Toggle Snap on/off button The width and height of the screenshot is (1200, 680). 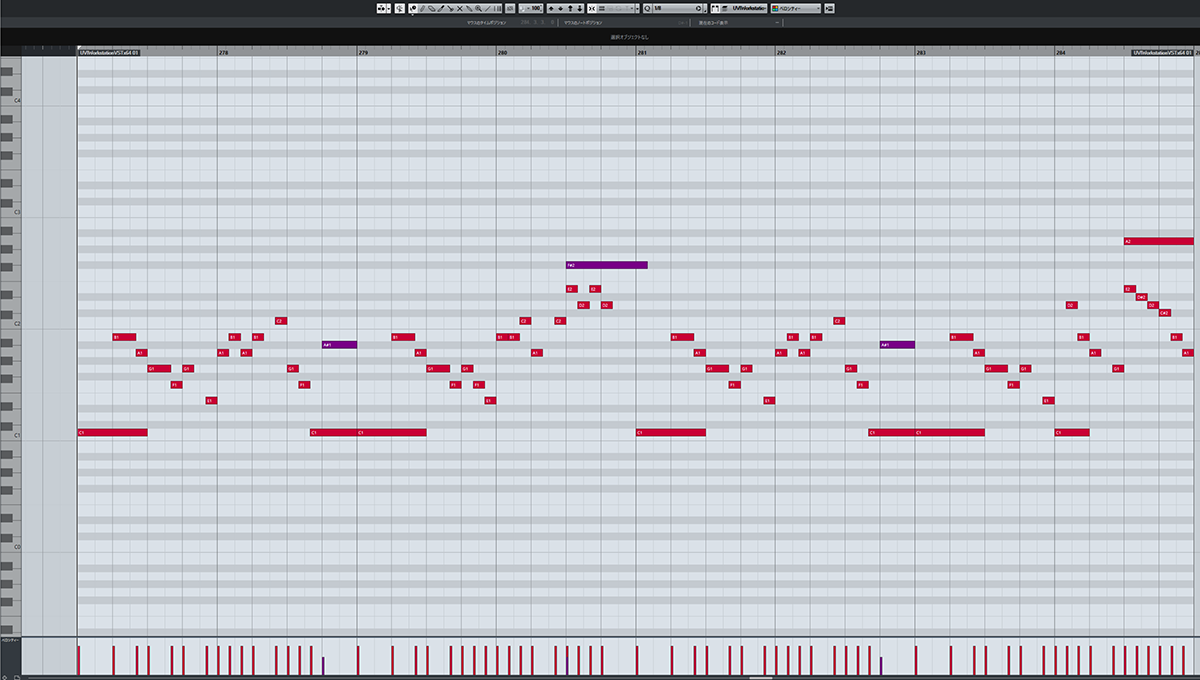click(x=592, y=8)
